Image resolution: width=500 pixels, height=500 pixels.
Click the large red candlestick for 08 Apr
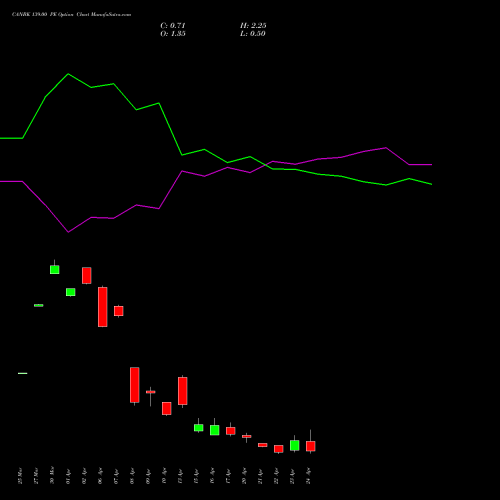click(135, 385)
